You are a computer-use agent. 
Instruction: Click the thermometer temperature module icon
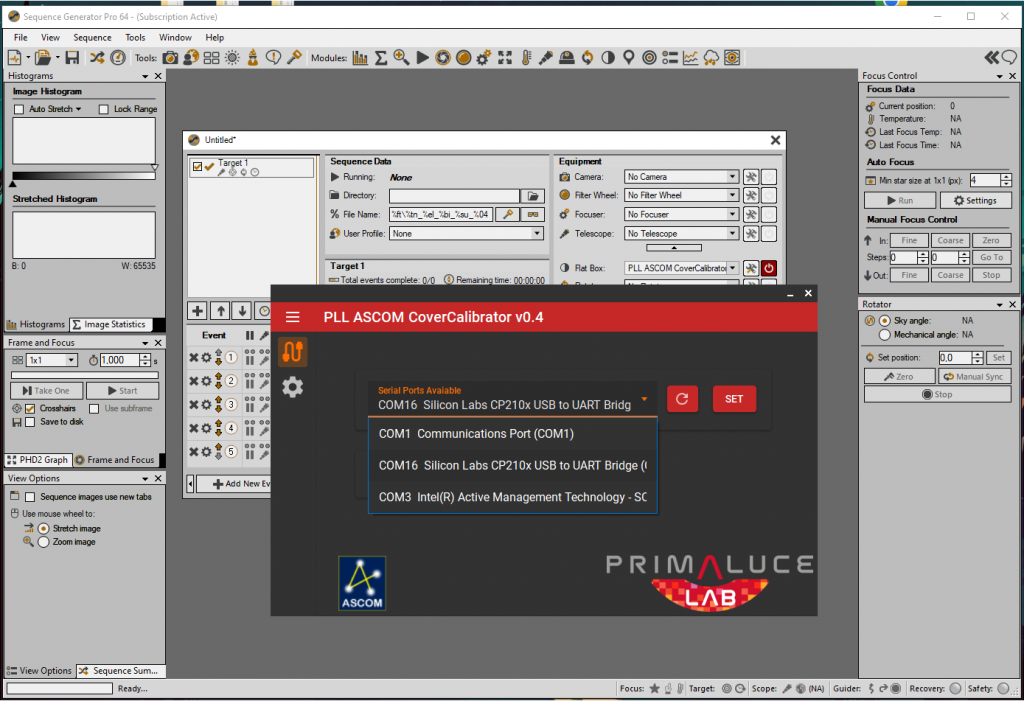click(x=525, y=57)
